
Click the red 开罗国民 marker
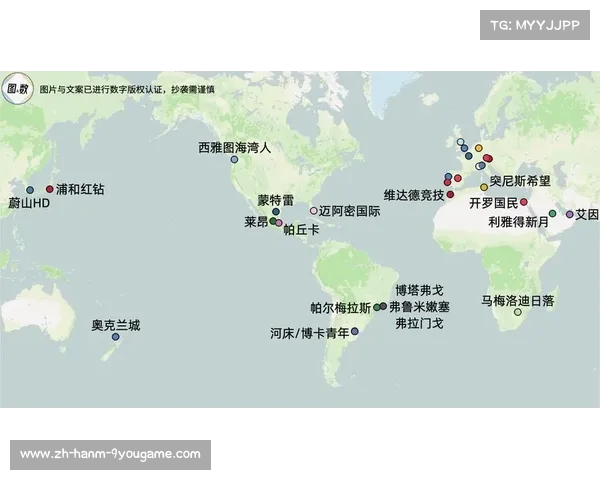coord(524,202)
